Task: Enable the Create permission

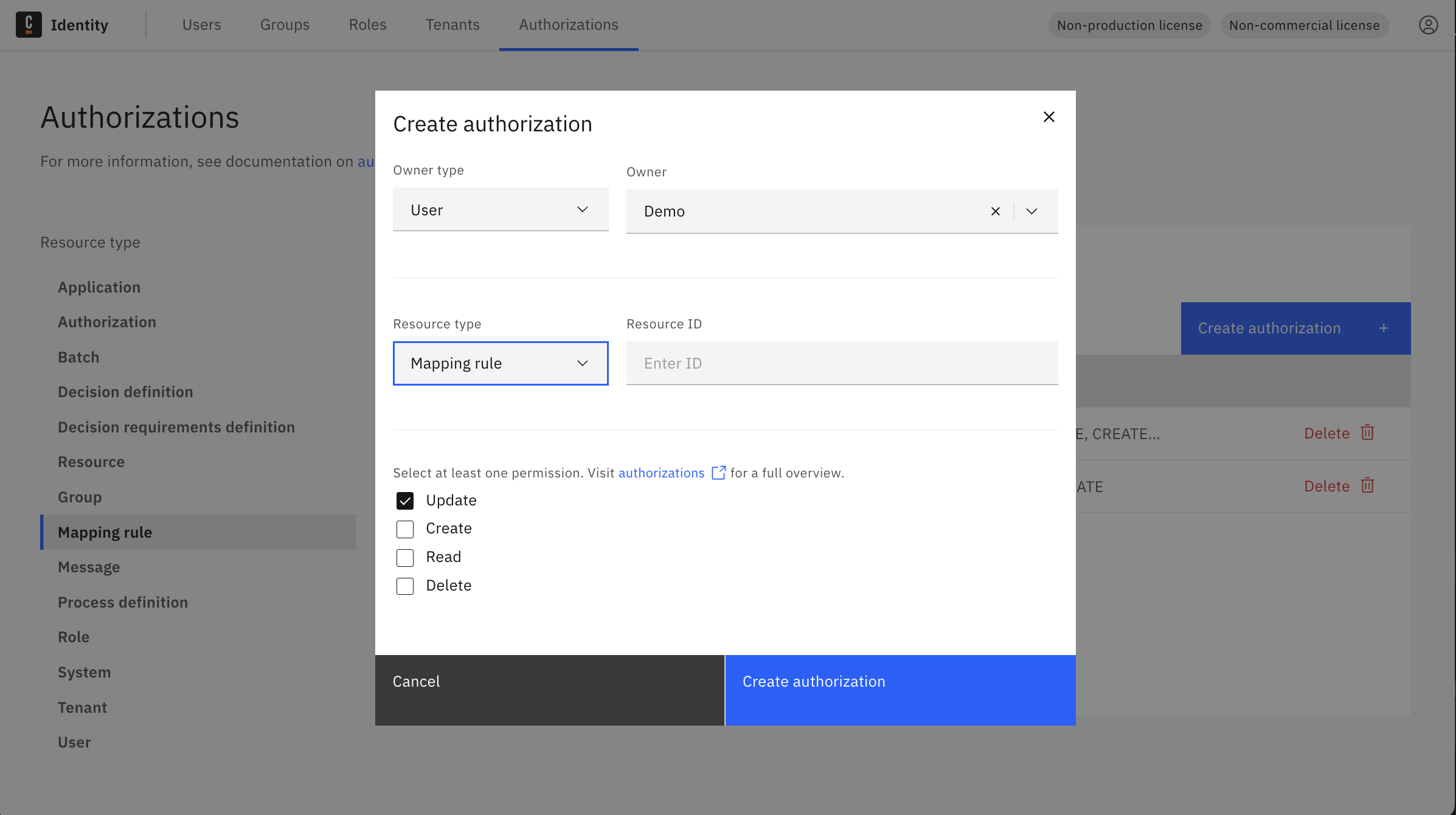Action: click(405, 529)
